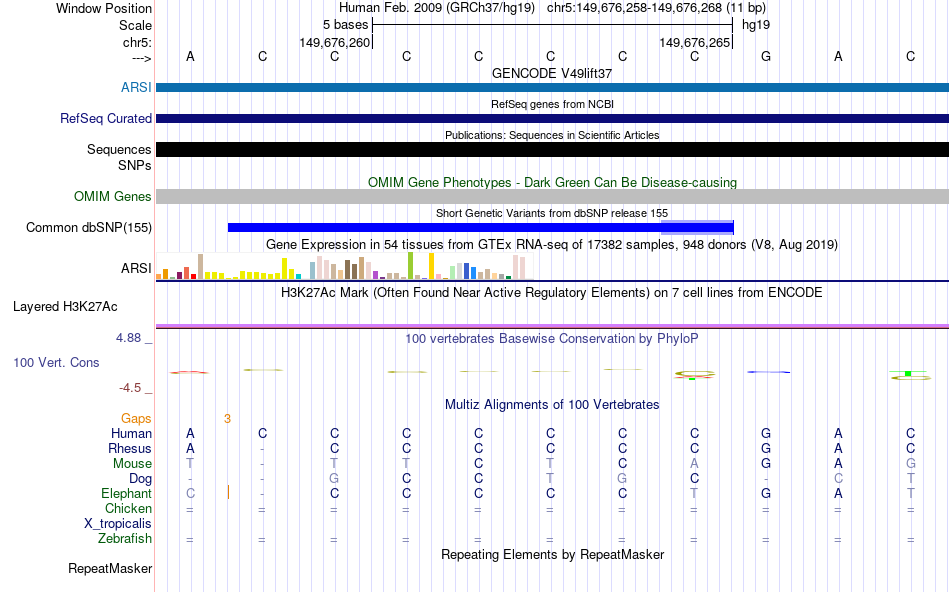Open the RefSeq Curated track label
Image resolution: width=950 pixels, height=592 pixels.
(x=105, y=118)
